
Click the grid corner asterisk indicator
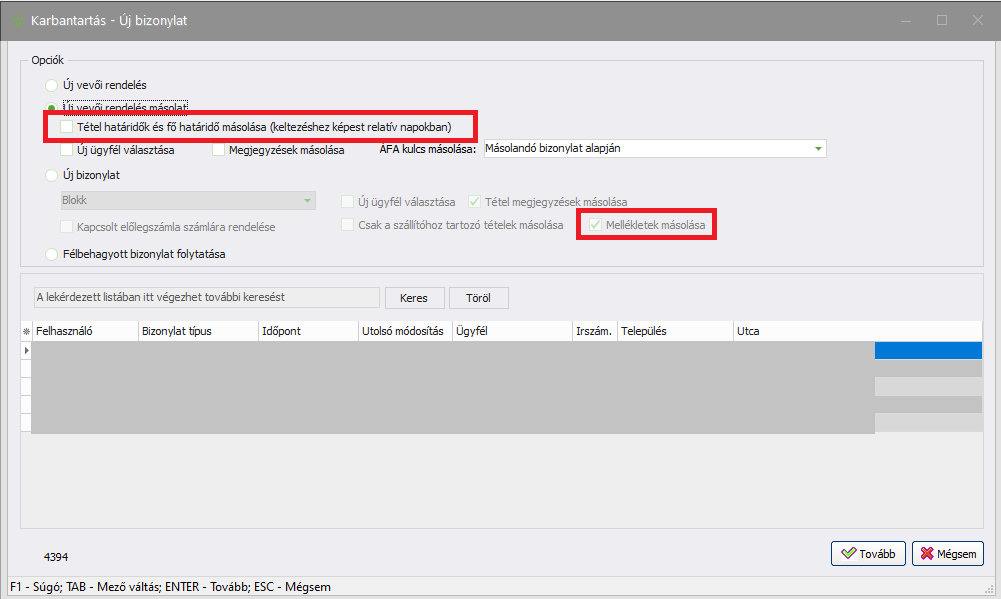pyautogui.click(x=26, y=331)
